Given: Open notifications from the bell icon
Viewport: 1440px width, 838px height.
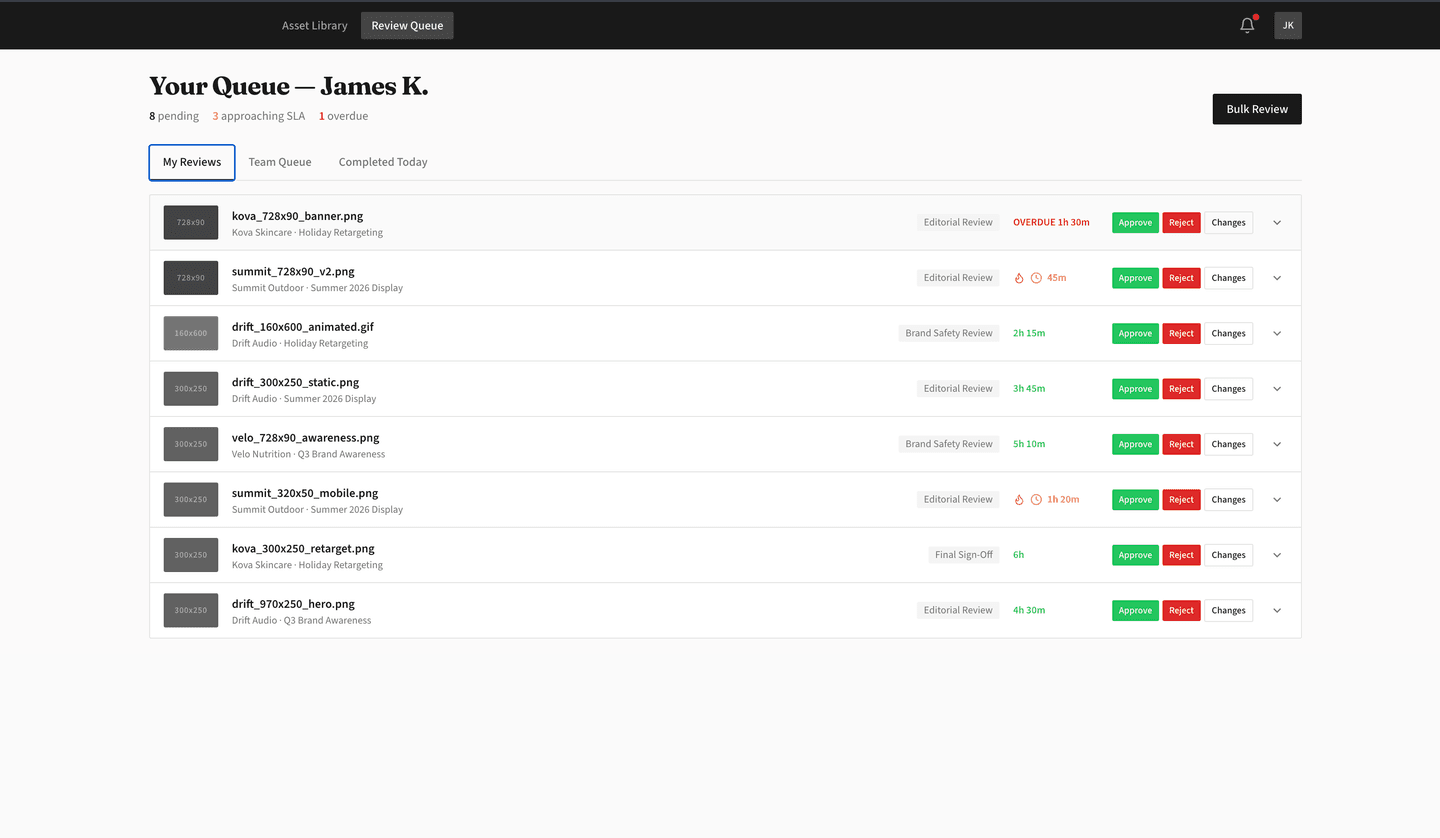Looking at the screenshot, I should 1246,24.
